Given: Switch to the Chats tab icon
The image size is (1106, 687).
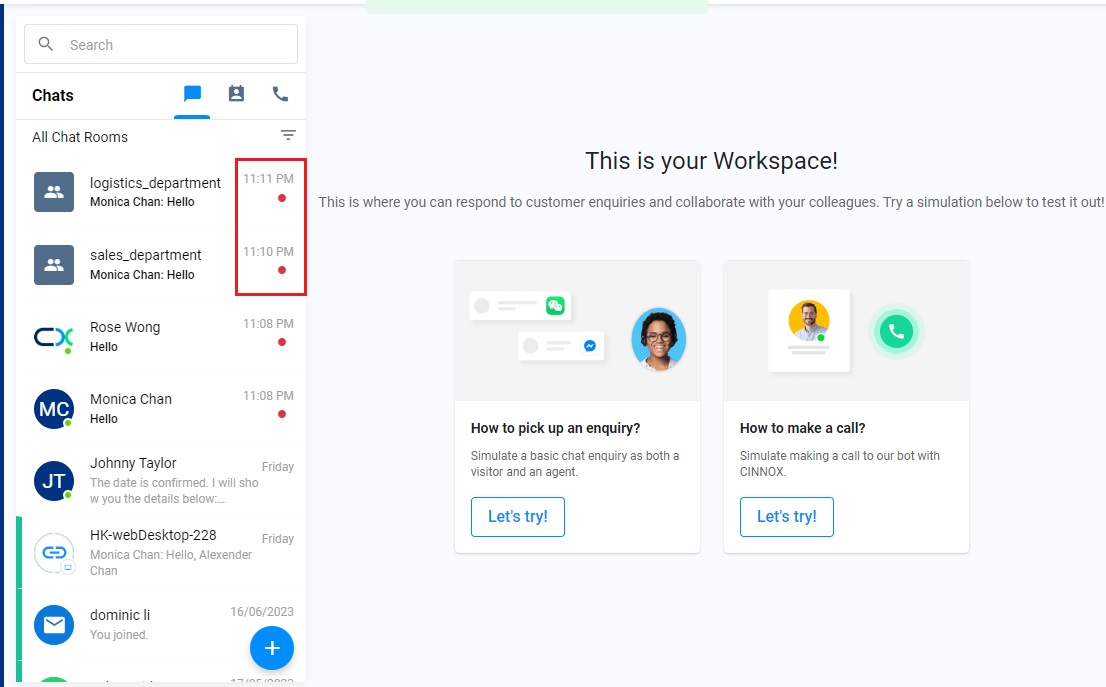Looking at the screenshot, I should click(x=192, y=94).
